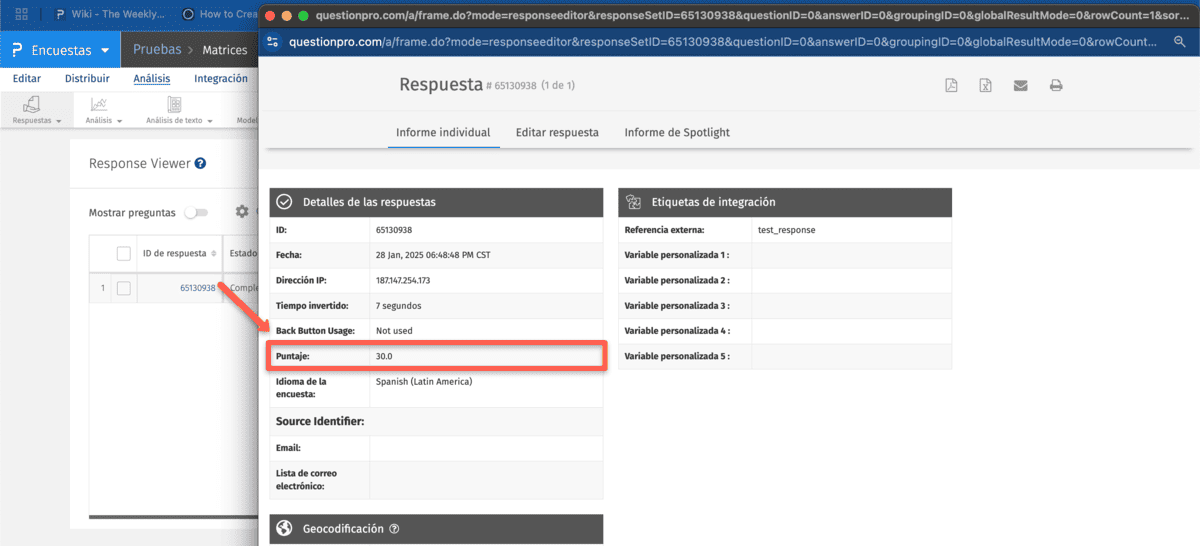Click the Pruebas breadcrumb link
The image size is (1200, 546).
[157, 50]
